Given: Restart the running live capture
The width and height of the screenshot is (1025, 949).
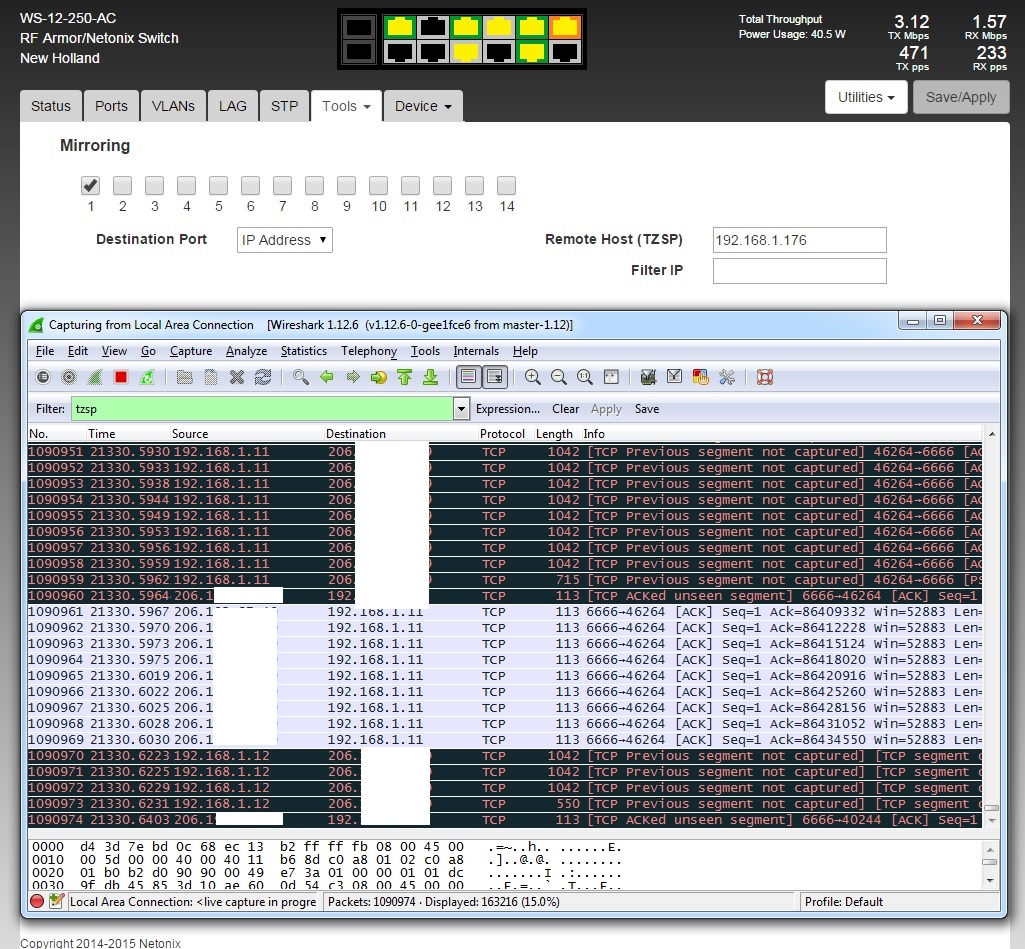Looking at the screenshot, I should (x=147, y=377).
